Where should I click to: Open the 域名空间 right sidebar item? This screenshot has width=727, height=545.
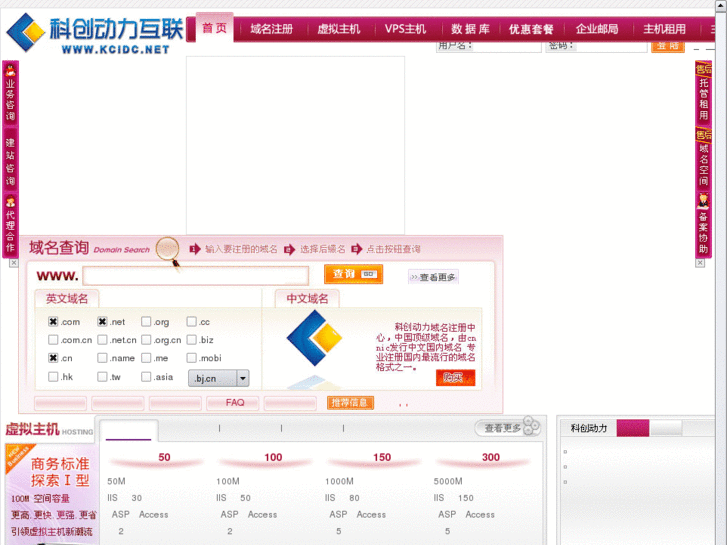(x=703, y=159)
